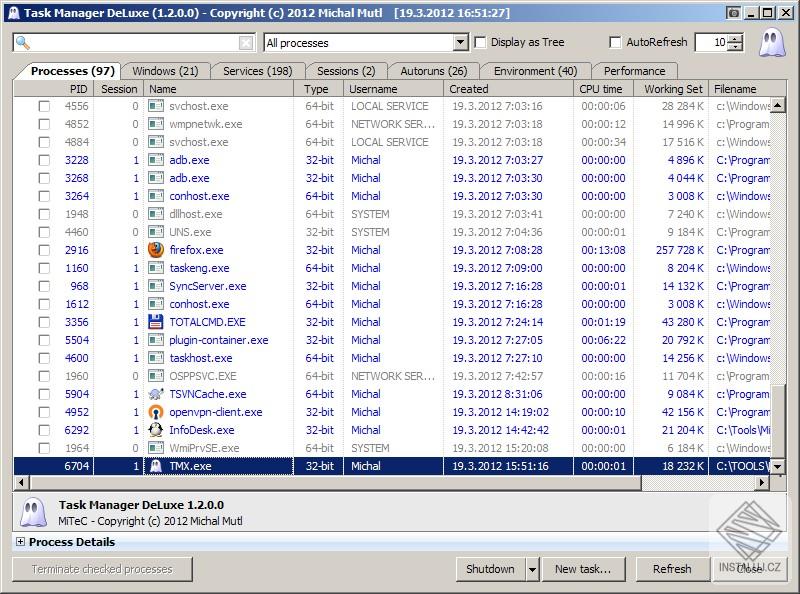Click the New task button
Image resolution: width=800 pixels, height=594 pixels.
pos(584,569)
